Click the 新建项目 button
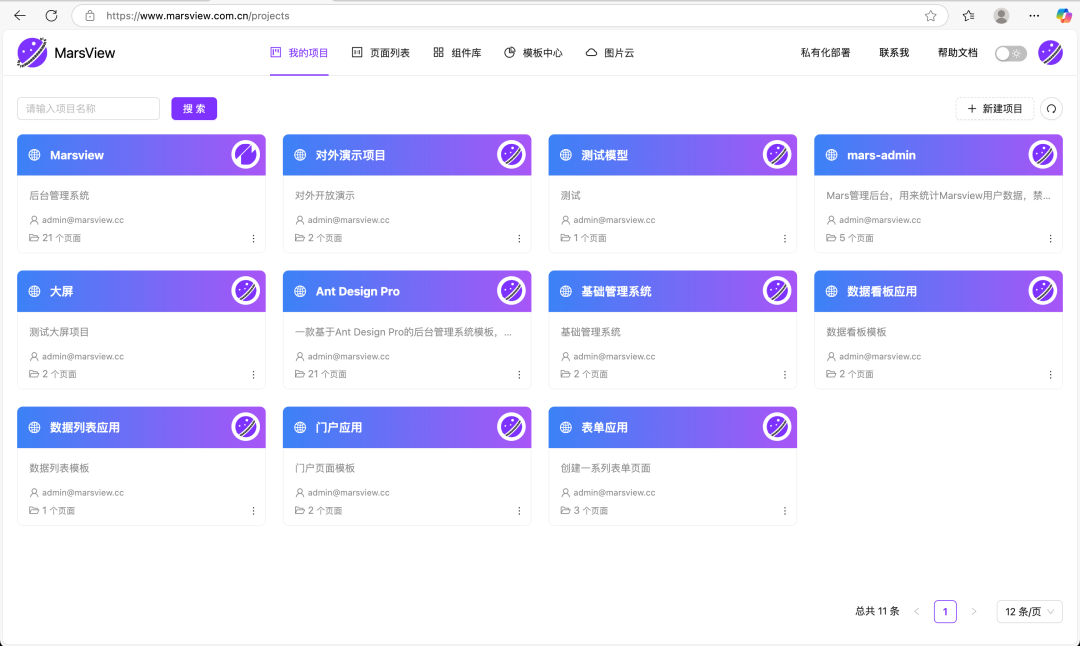Screen dimensions: 1080x646 pyautogui.click(x=995, y=109)
